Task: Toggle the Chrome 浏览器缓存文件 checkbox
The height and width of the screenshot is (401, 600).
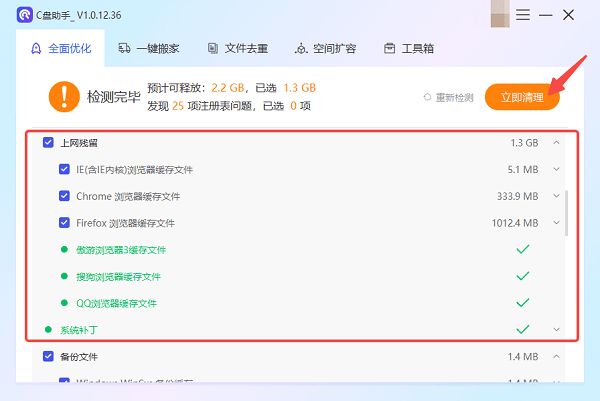Action: click(x=65, y=196)
